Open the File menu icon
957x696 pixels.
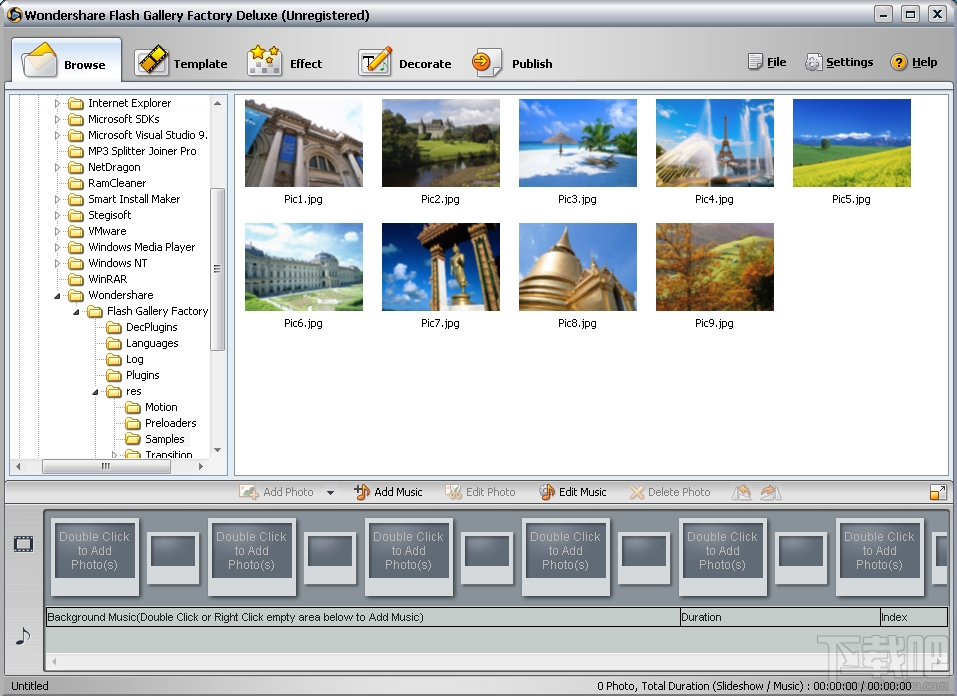755,63
